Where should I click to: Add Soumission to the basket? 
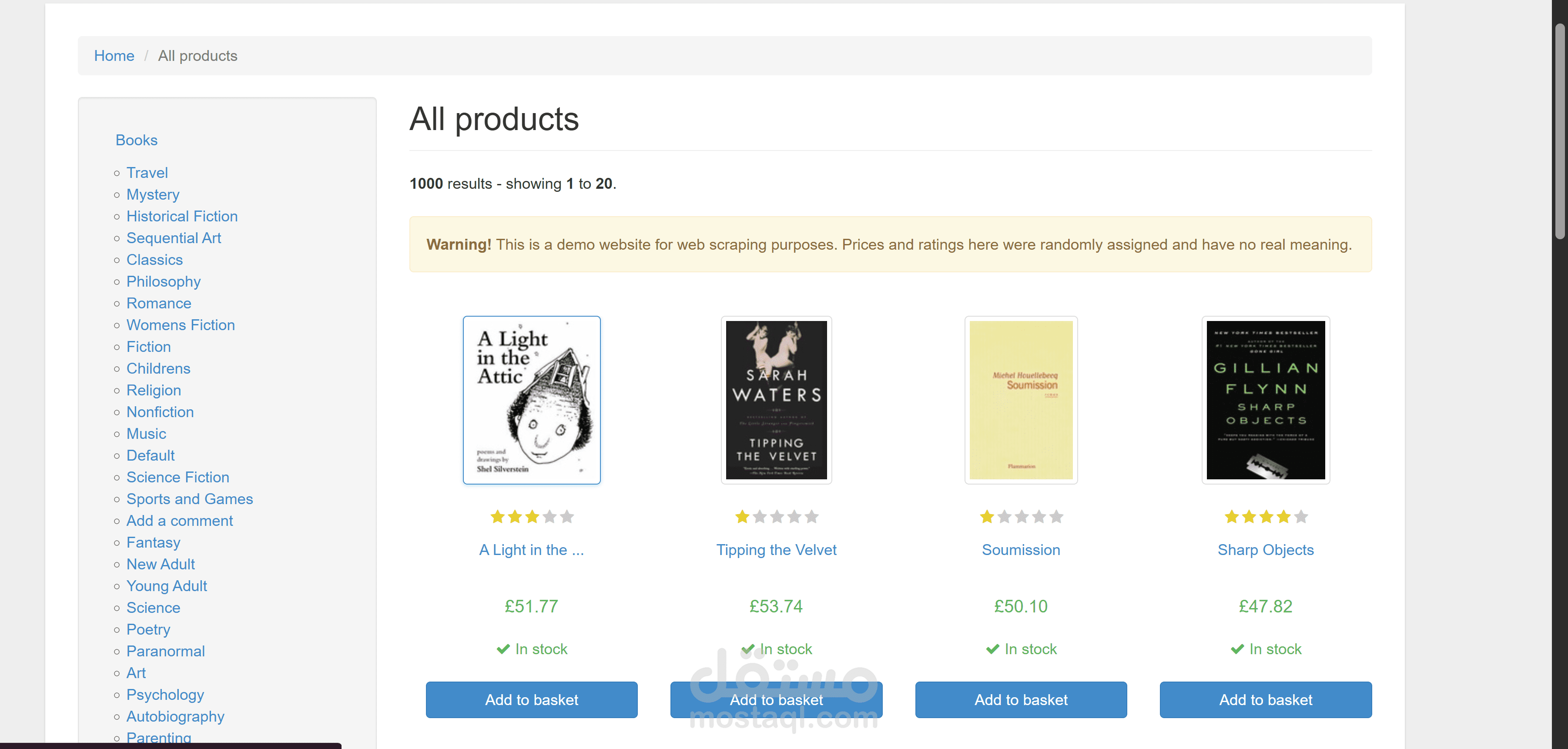1021,700
